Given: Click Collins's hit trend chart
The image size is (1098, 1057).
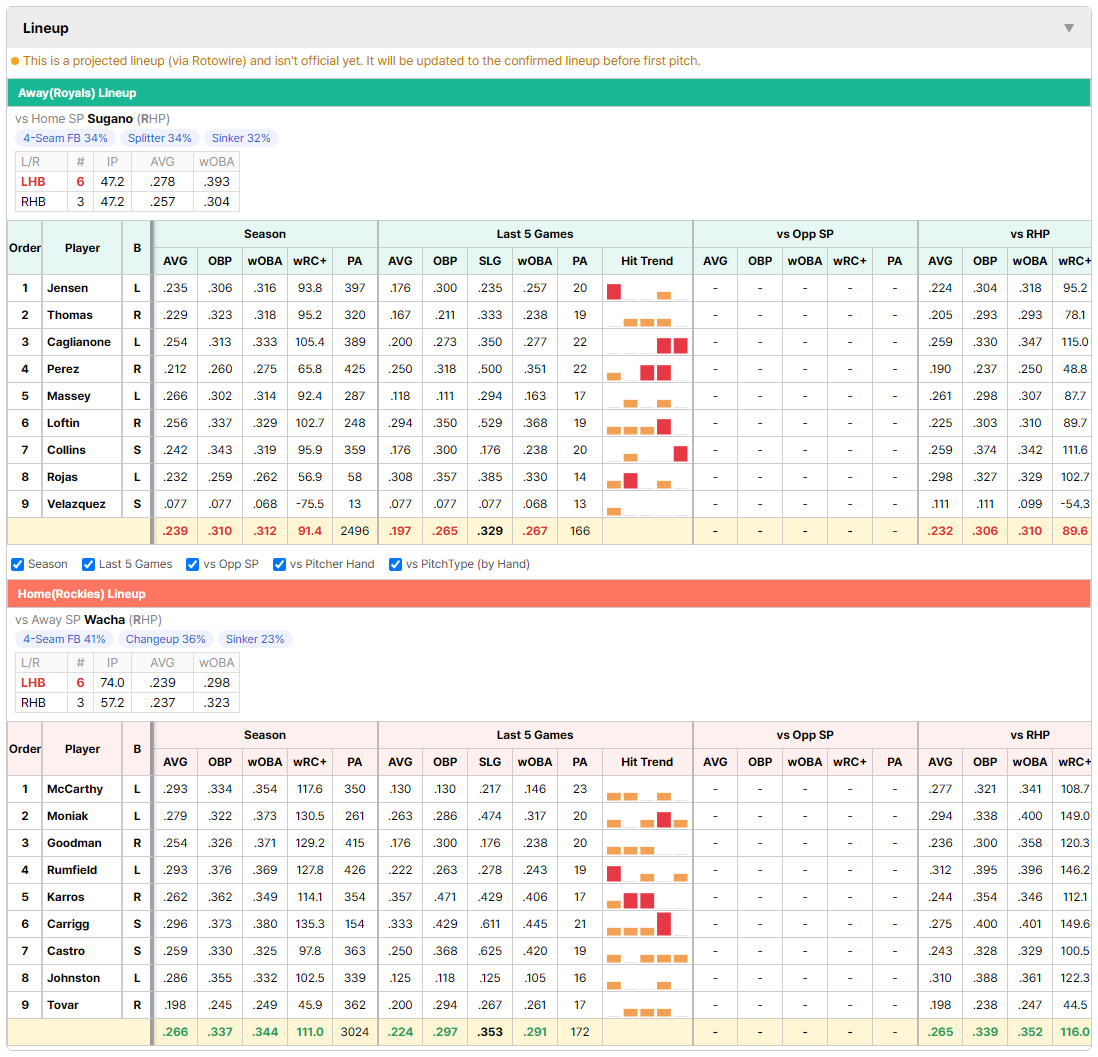Looking at the screenshot, I should click(x=647, y=451).
